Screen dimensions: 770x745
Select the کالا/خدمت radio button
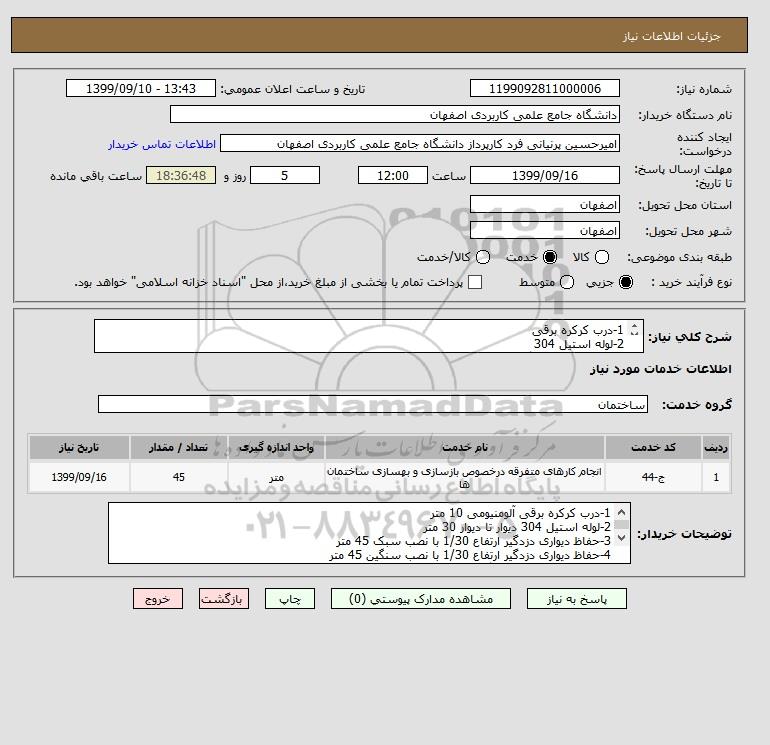click(483, 257)
